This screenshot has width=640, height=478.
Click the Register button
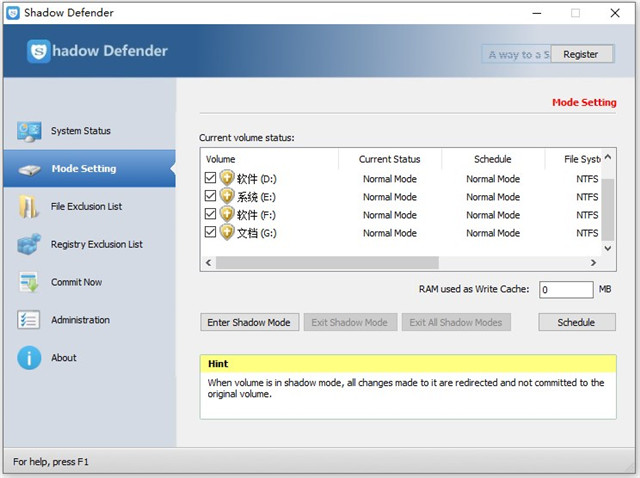pos(582,54)
